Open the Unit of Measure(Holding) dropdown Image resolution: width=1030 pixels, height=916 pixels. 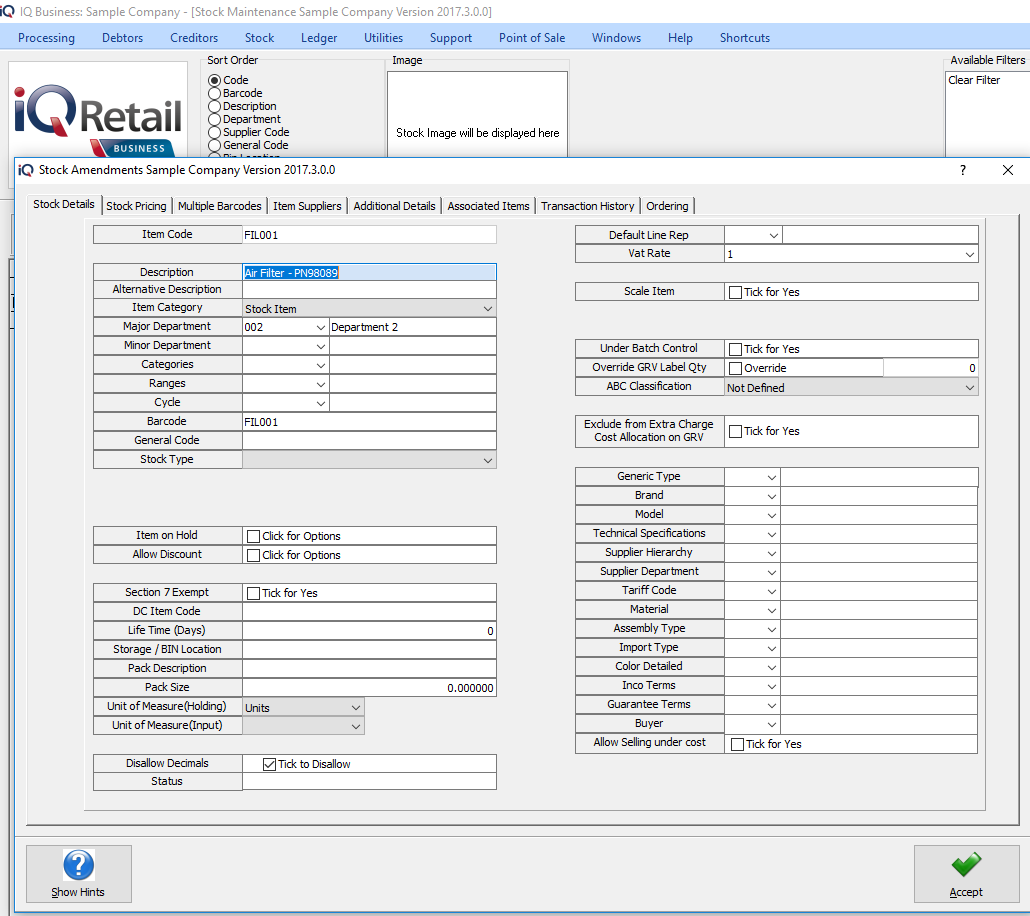tap(355, 708)
